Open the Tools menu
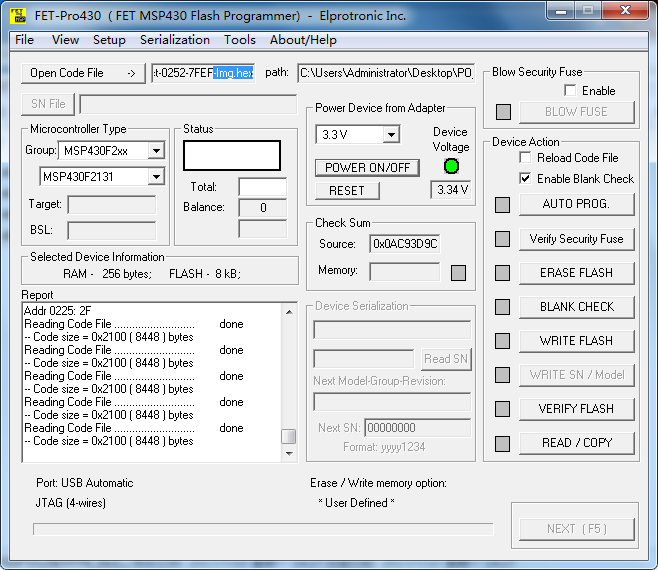This screenshot has width=658, height=570. (x=240, y=40)
